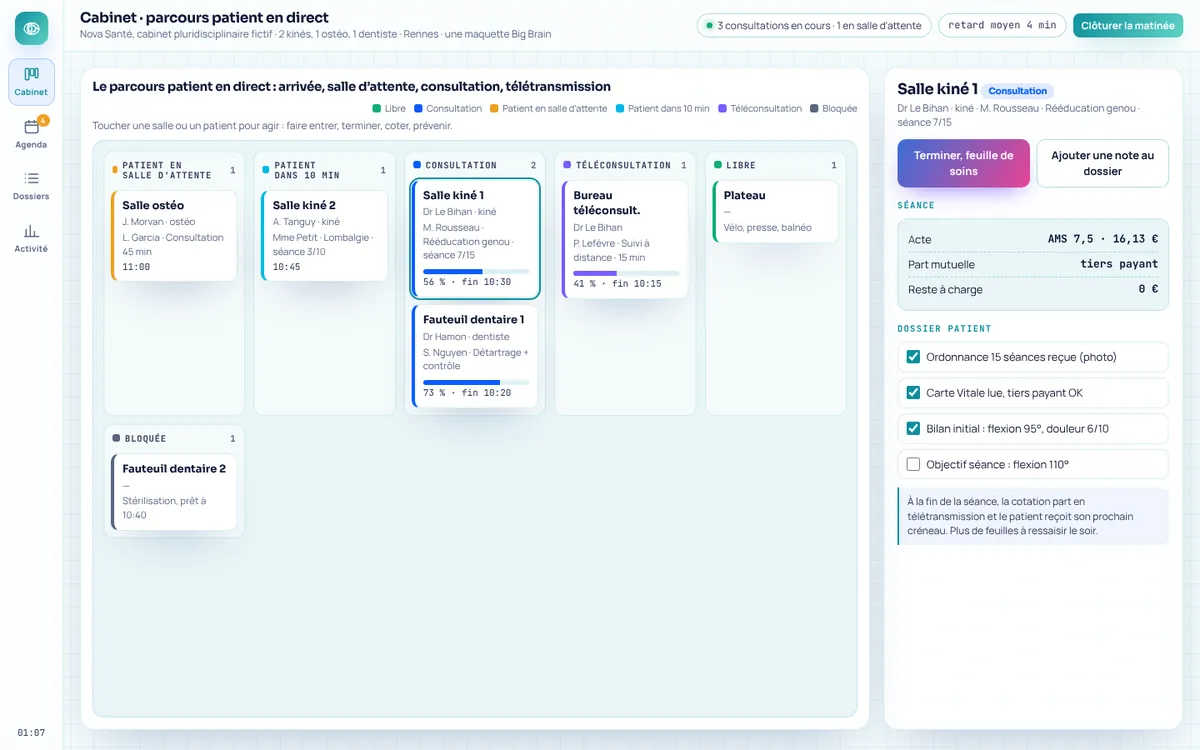
Task: Click the retard moyen 4 min pill
Action: coord(1001,26)
